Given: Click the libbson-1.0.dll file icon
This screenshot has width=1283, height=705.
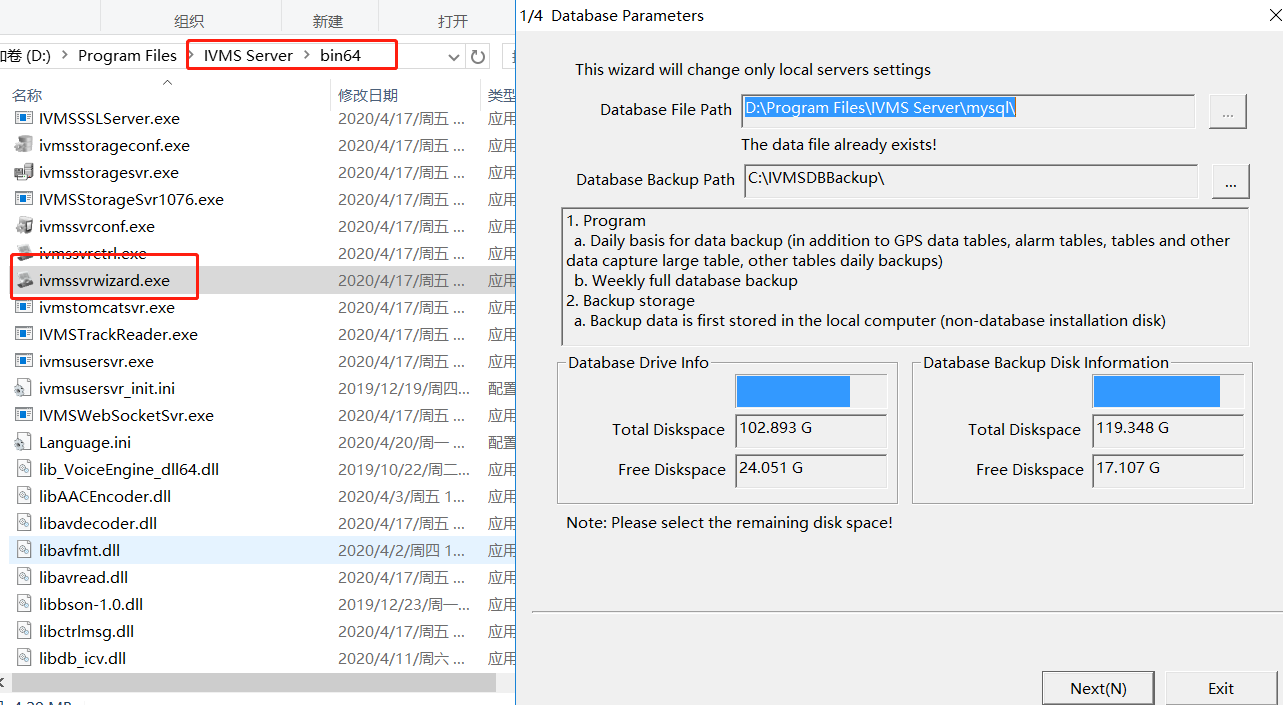Looking at the screenshot, I should [x=24, y=604].
